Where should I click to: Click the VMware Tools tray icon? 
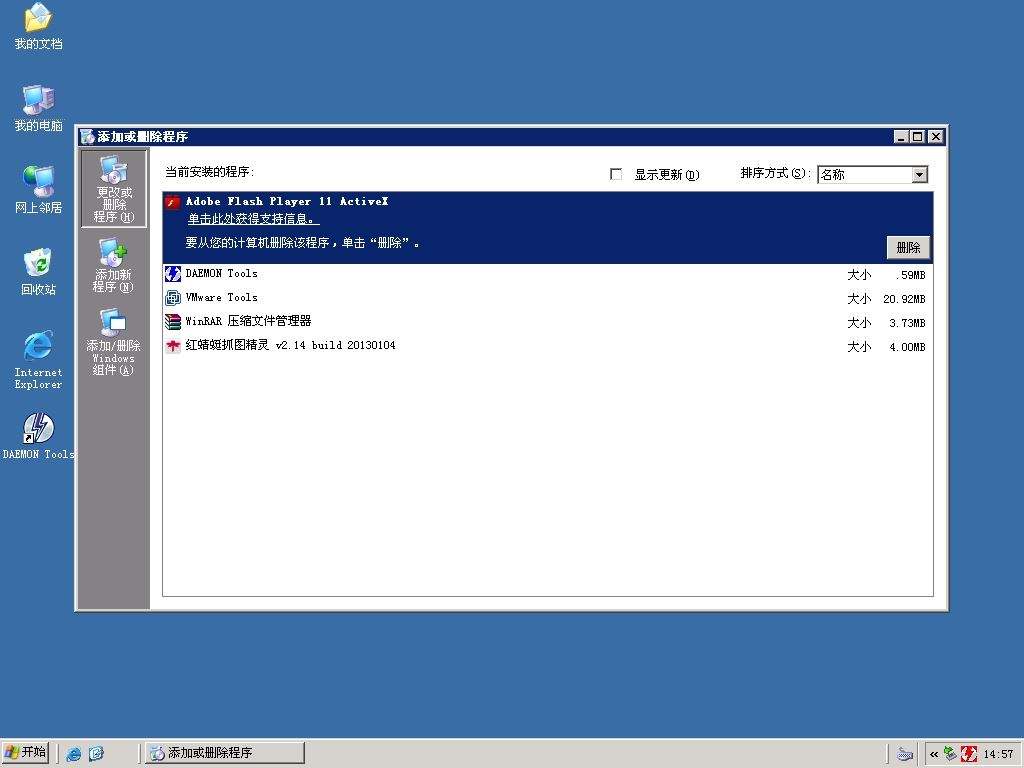click(950, 754)
